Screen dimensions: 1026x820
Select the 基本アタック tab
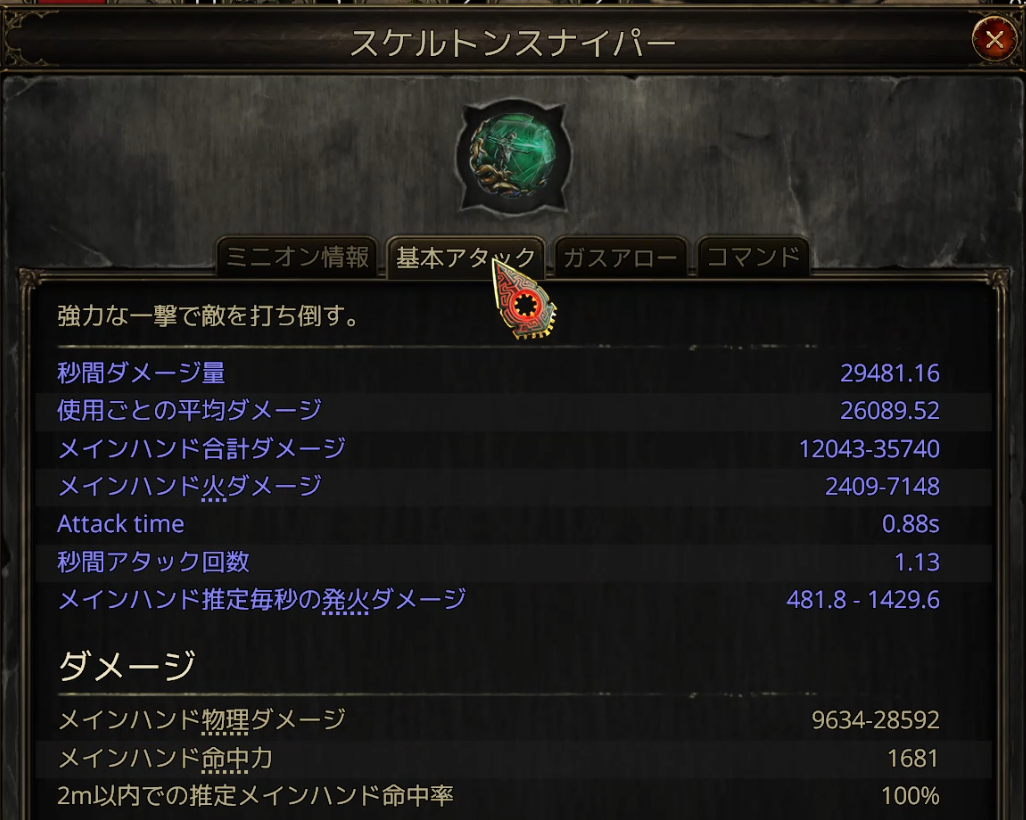(465, 257)
